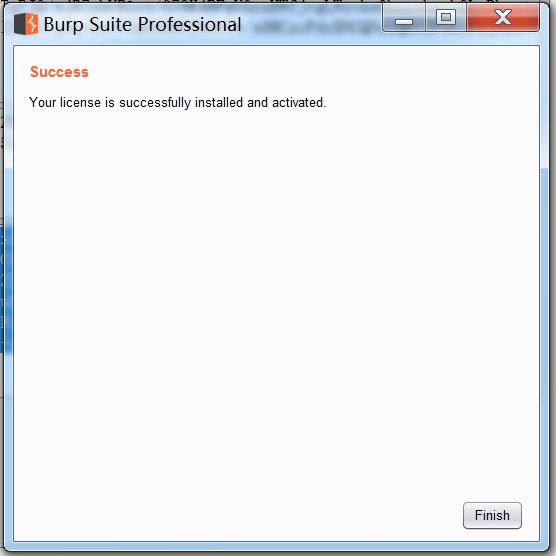Click the word "installed" in the message
The image size is (556, 556).
(219, 102)
